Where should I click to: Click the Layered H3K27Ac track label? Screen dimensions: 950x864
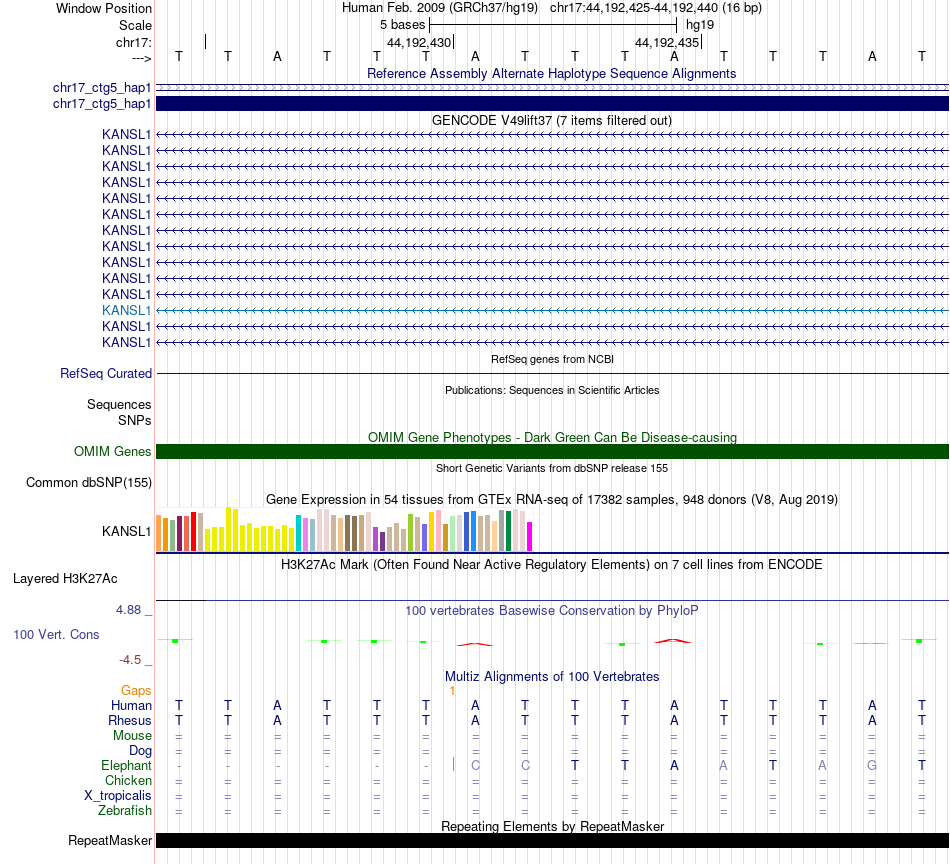pos(65,579)
